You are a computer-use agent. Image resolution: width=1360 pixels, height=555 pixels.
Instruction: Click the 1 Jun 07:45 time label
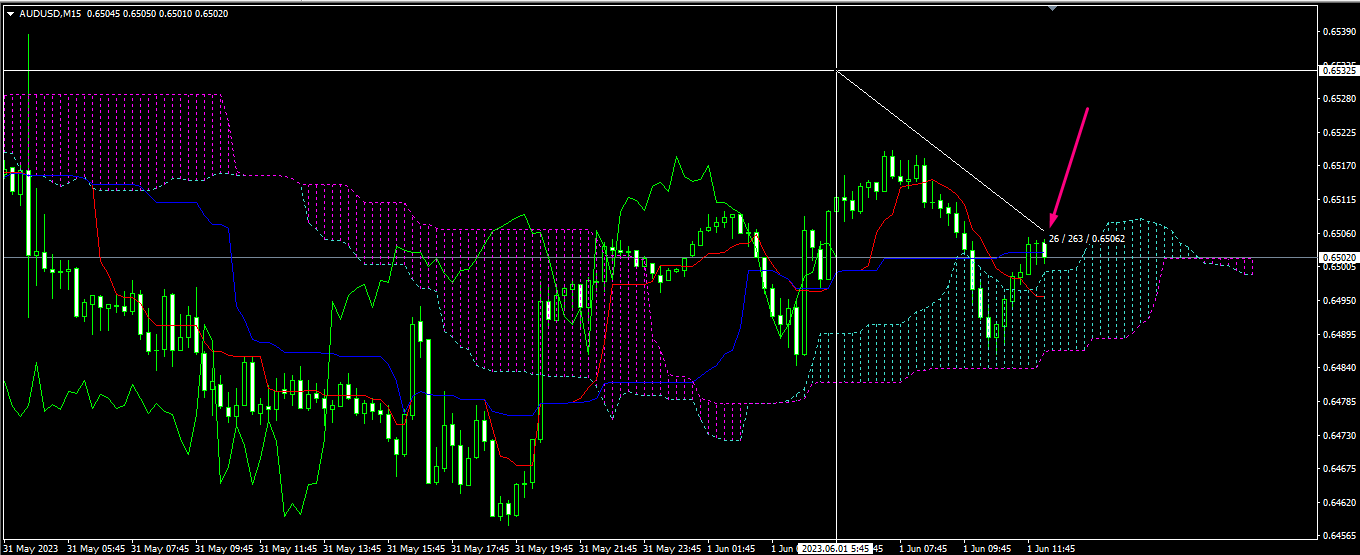pos(923,549)
